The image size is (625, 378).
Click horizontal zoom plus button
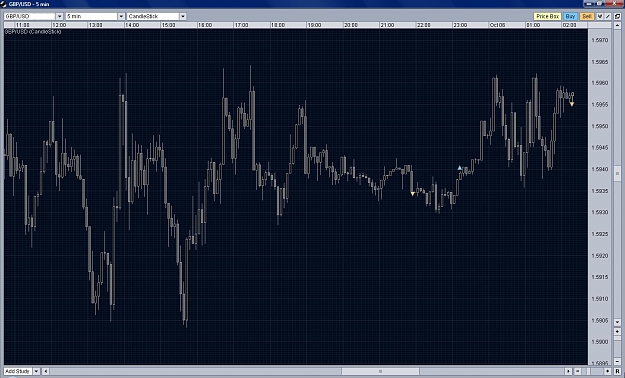607,371
